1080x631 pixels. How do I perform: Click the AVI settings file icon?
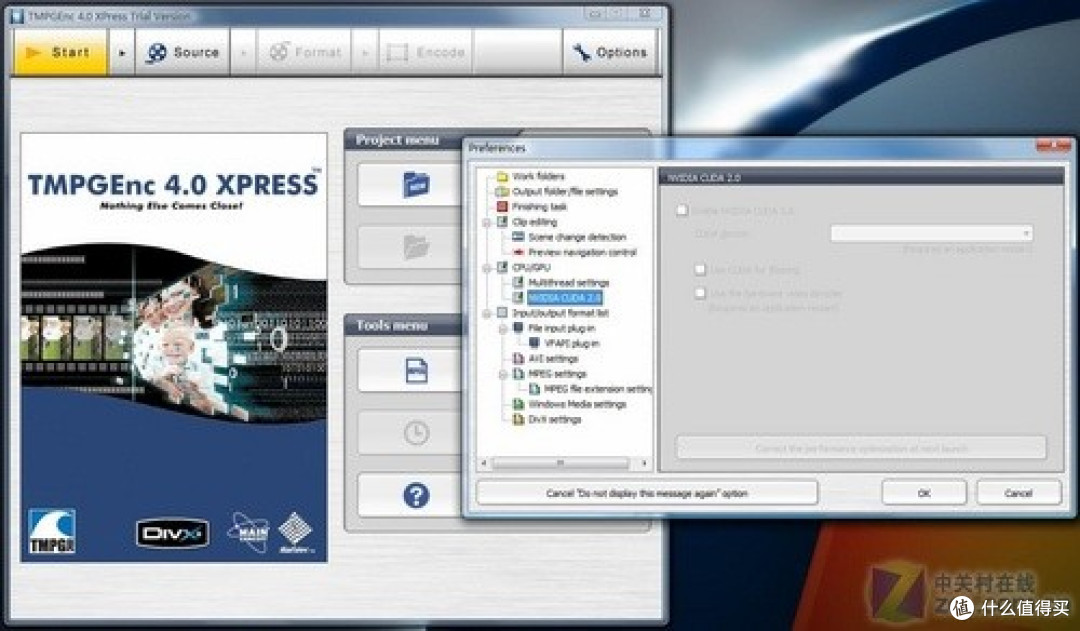(519, 358)
